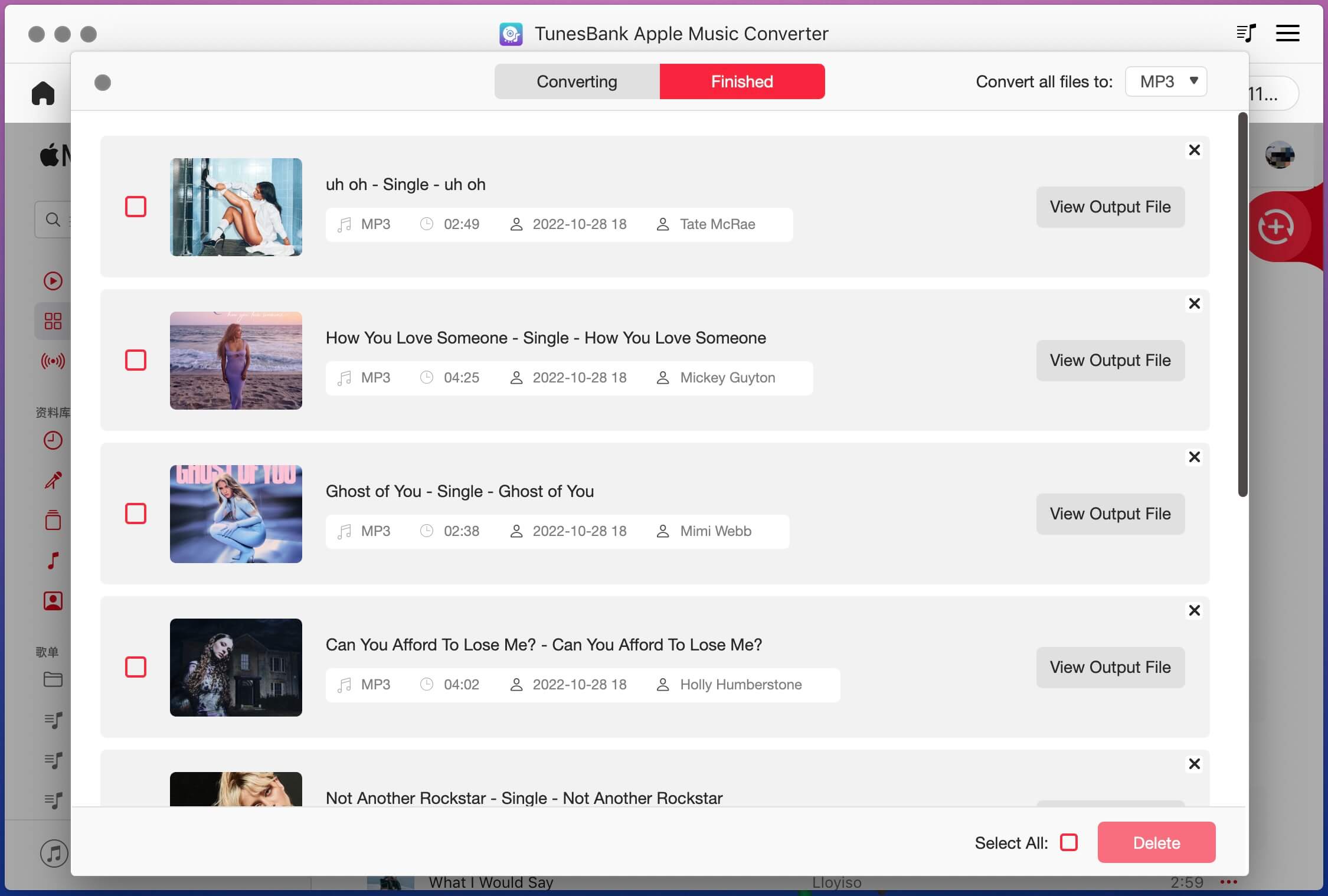Open the second playlist icon in sidebar
The width and height of the screenshot is (1328, 896).
click(53, 760)
